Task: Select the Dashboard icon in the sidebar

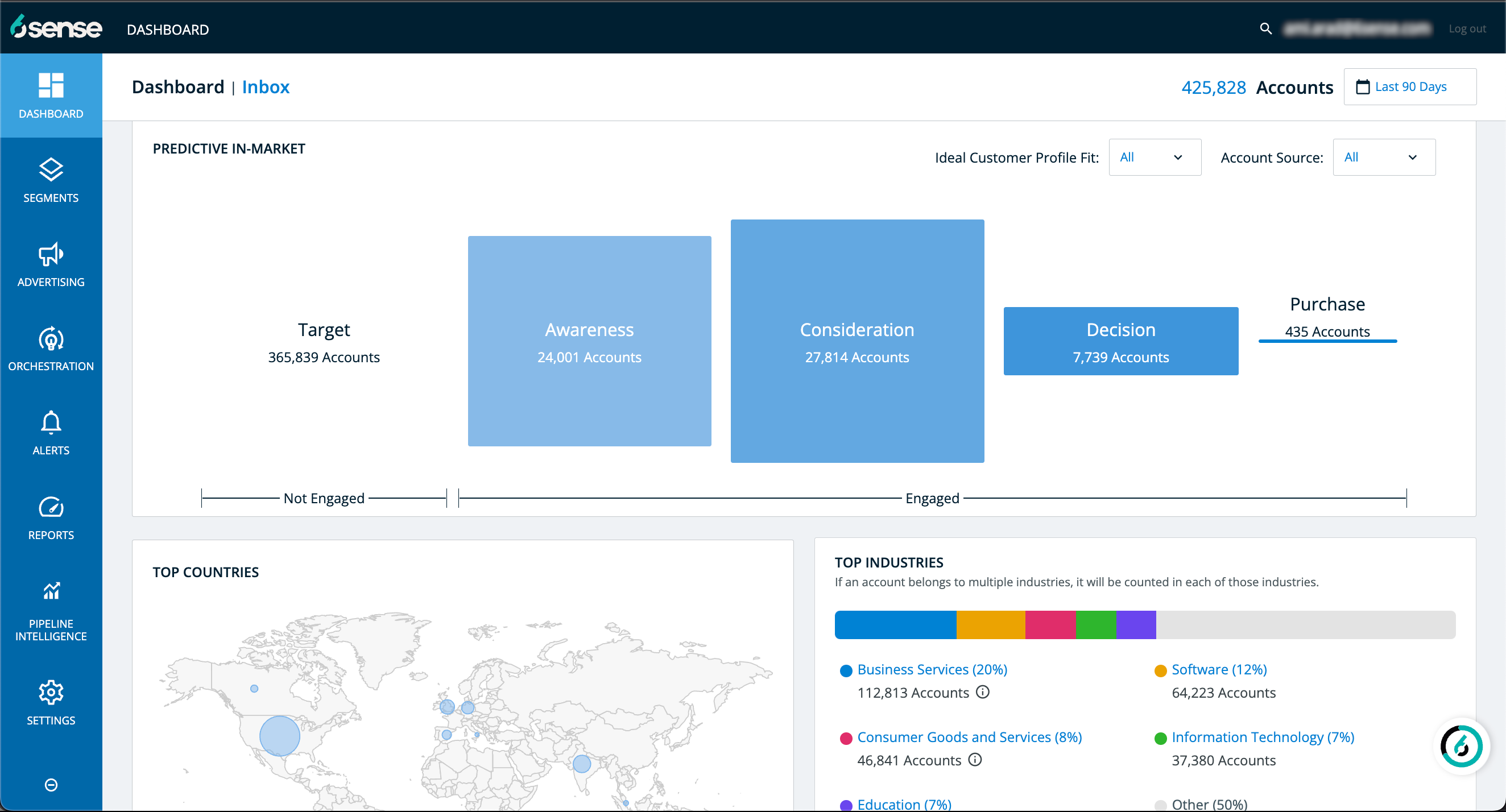Action: 51,86
